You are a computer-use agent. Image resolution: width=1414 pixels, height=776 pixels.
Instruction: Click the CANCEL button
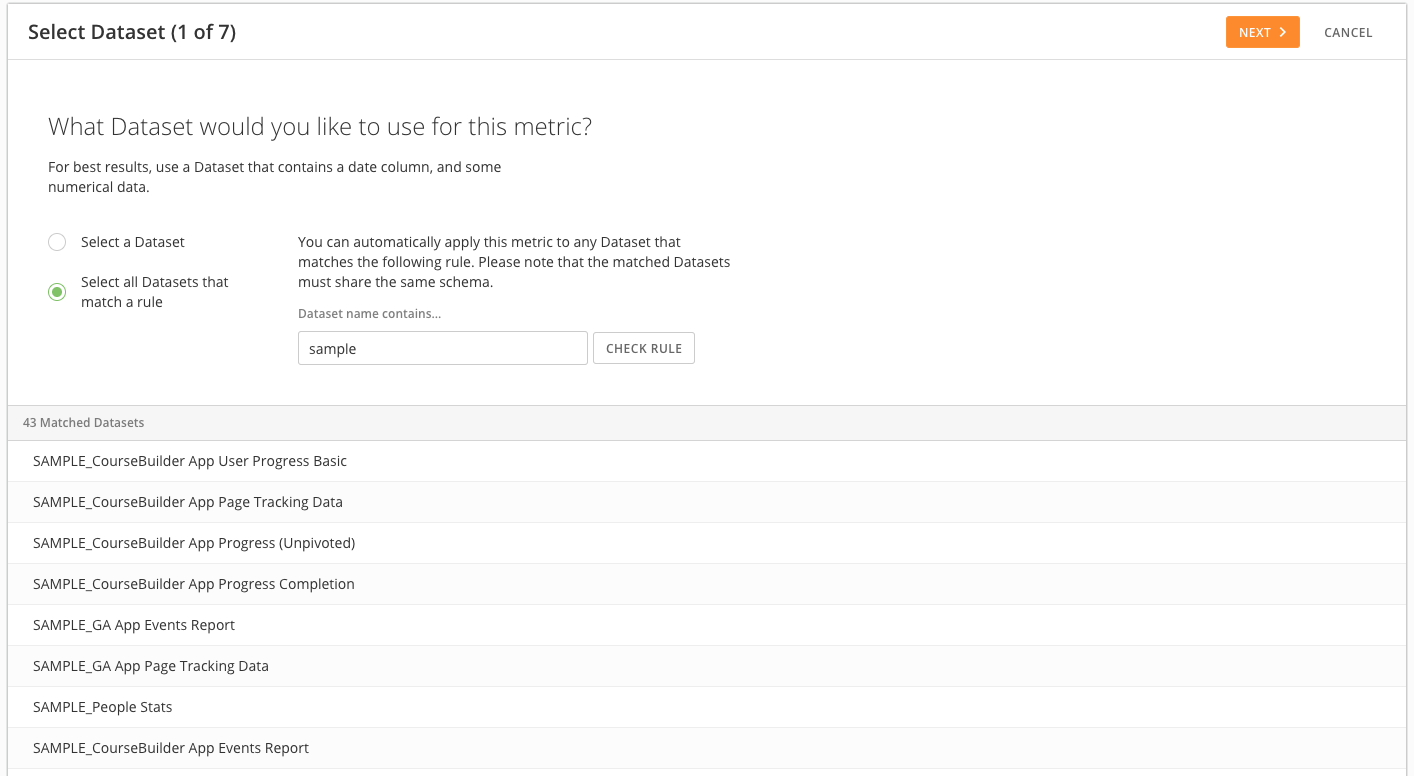(1348, 32)
